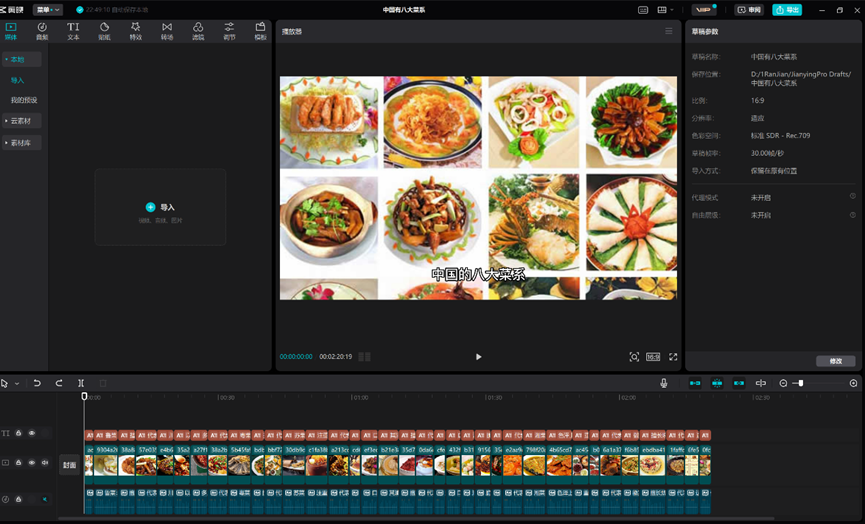Click the keyboard shortcuts icon in title bar

click(643, 10)
